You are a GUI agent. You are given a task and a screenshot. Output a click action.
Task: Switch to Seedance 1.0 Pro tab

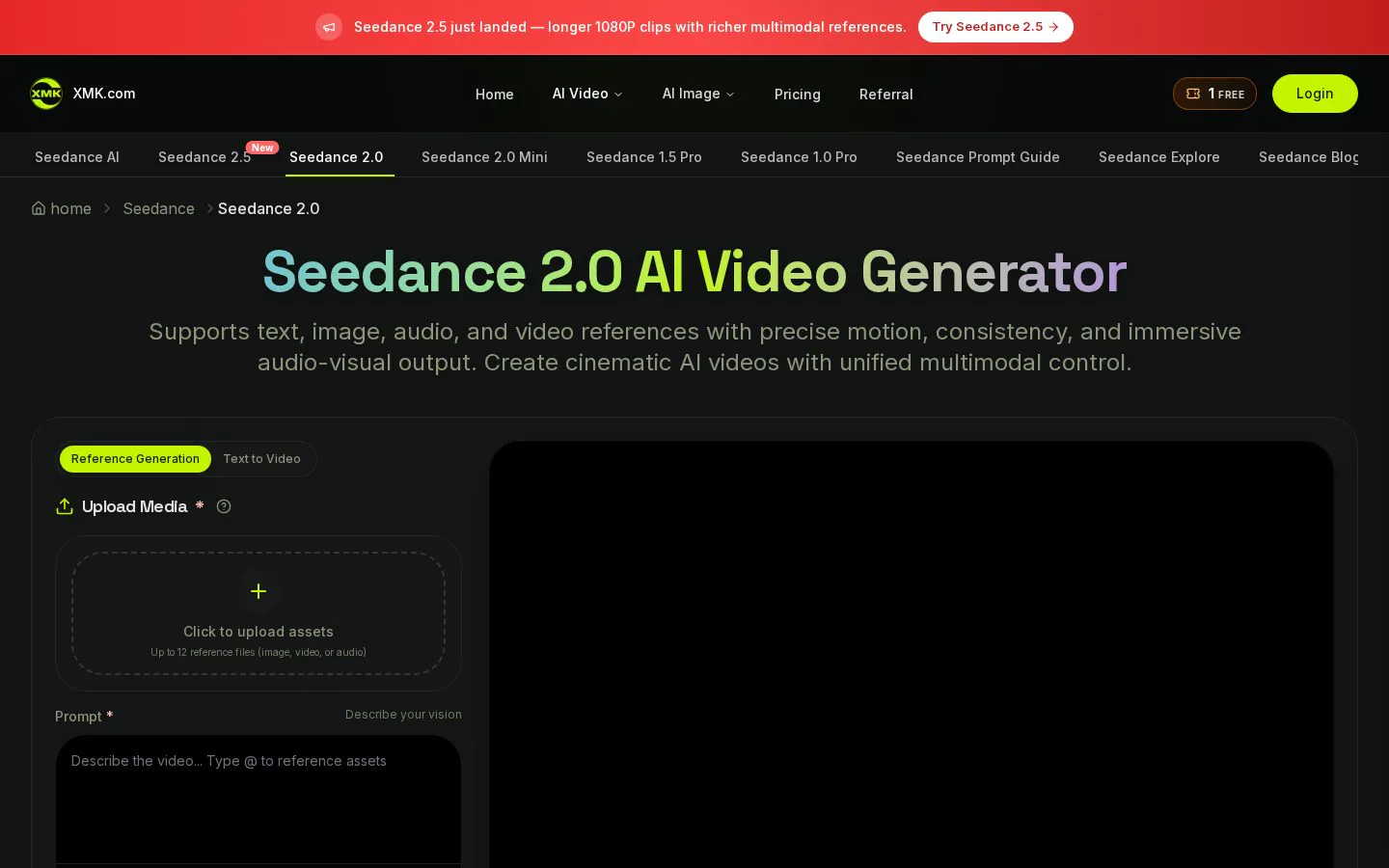[799, 157]
